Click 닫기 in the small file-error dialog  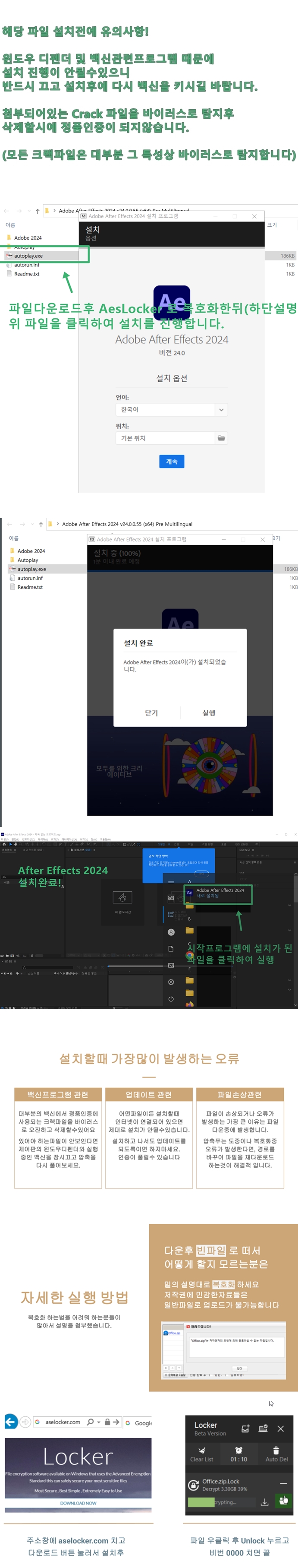[x=240, y=1369]
